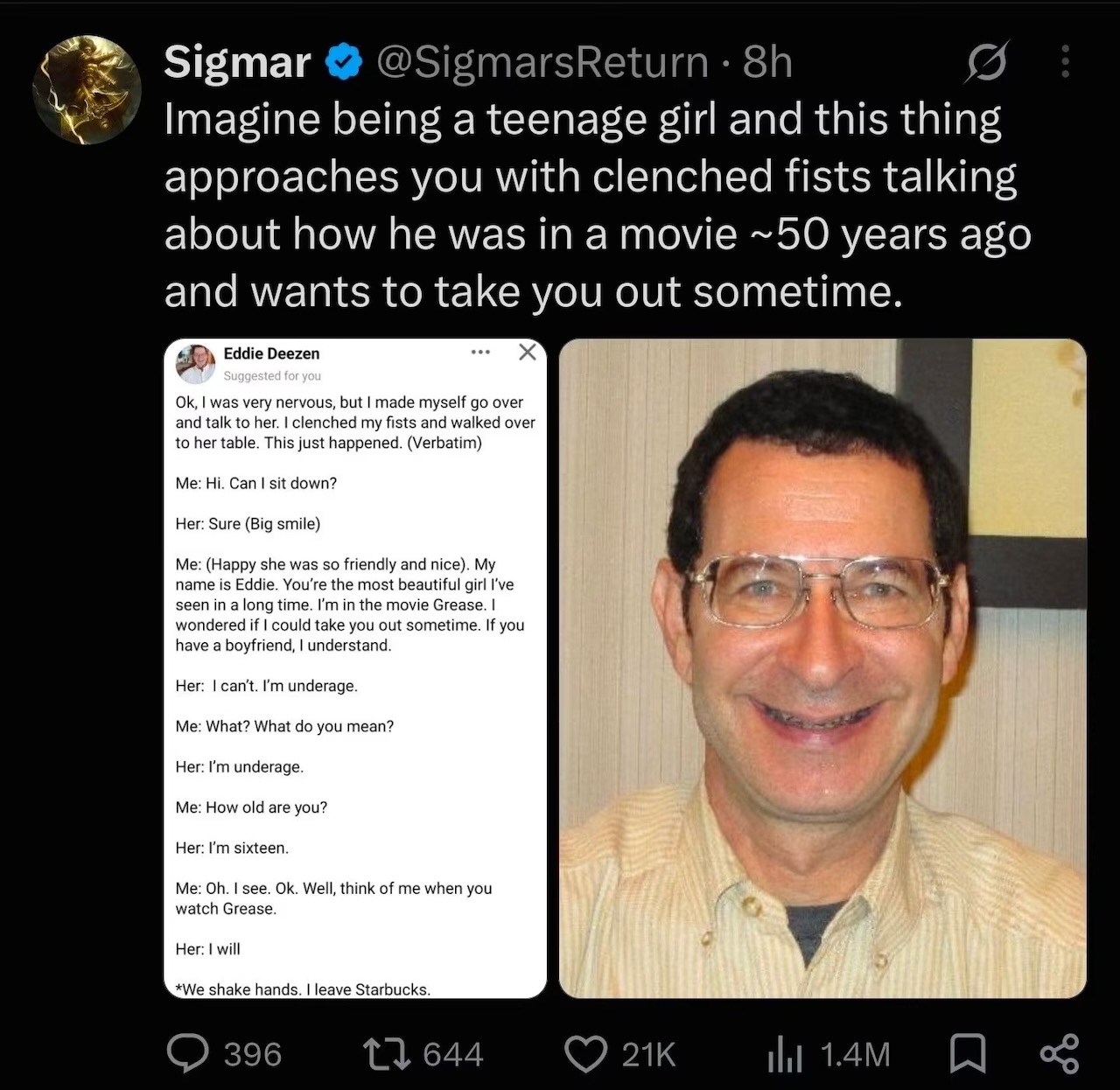Open the Sigmar display name link
The height and width of the screenshot is (1090, 1120).
[x=237, y=62]
